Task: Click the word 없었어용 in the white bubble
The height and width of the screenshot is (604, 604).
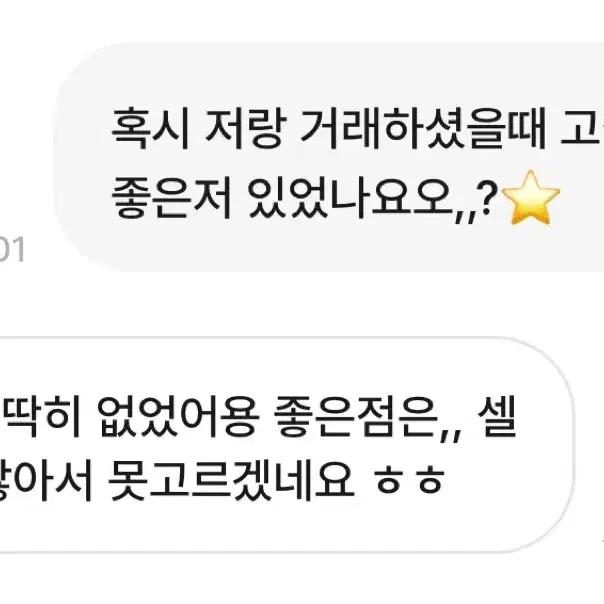Action: point(177,418)
